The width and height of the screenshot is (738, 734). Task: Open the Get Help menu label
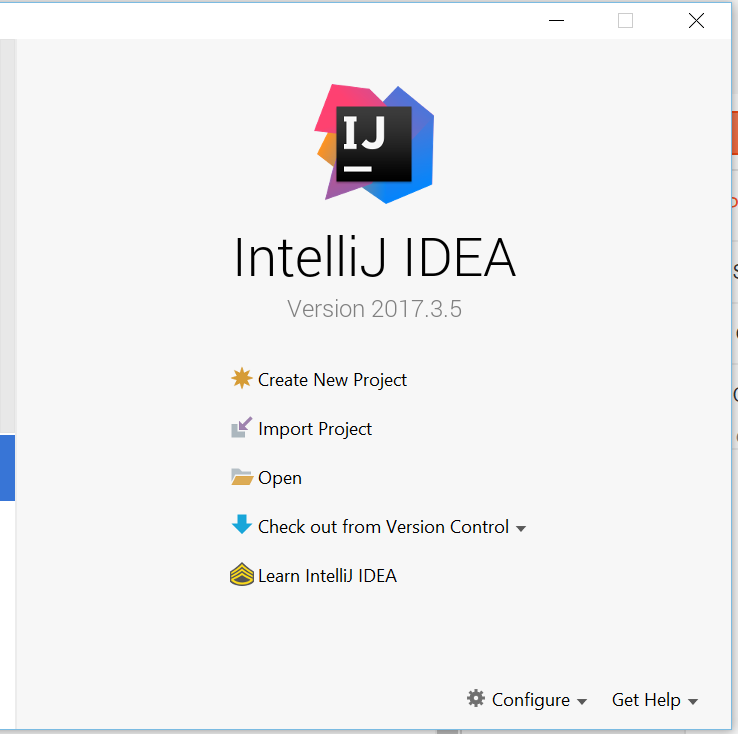(646, 700)
